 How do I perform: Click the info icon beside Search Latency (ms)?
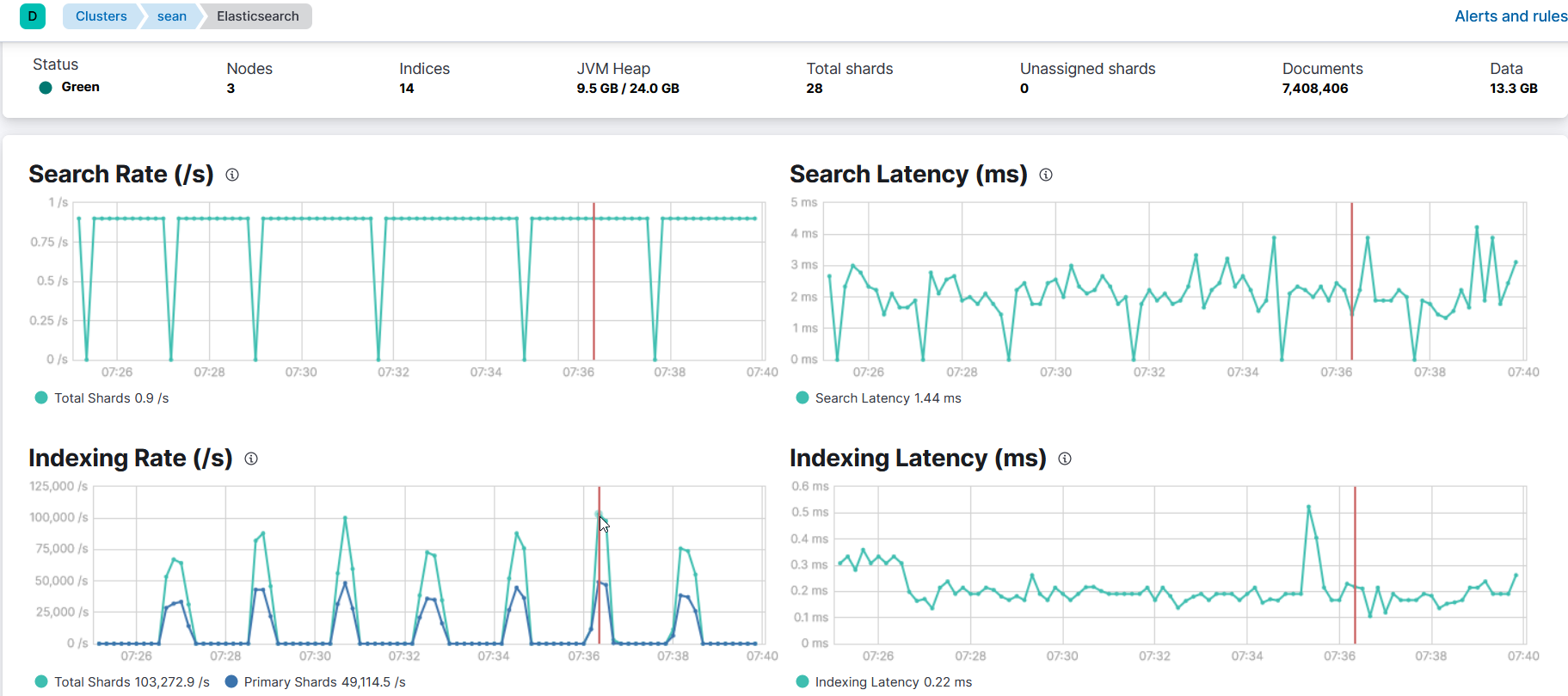click(1046, 175)
